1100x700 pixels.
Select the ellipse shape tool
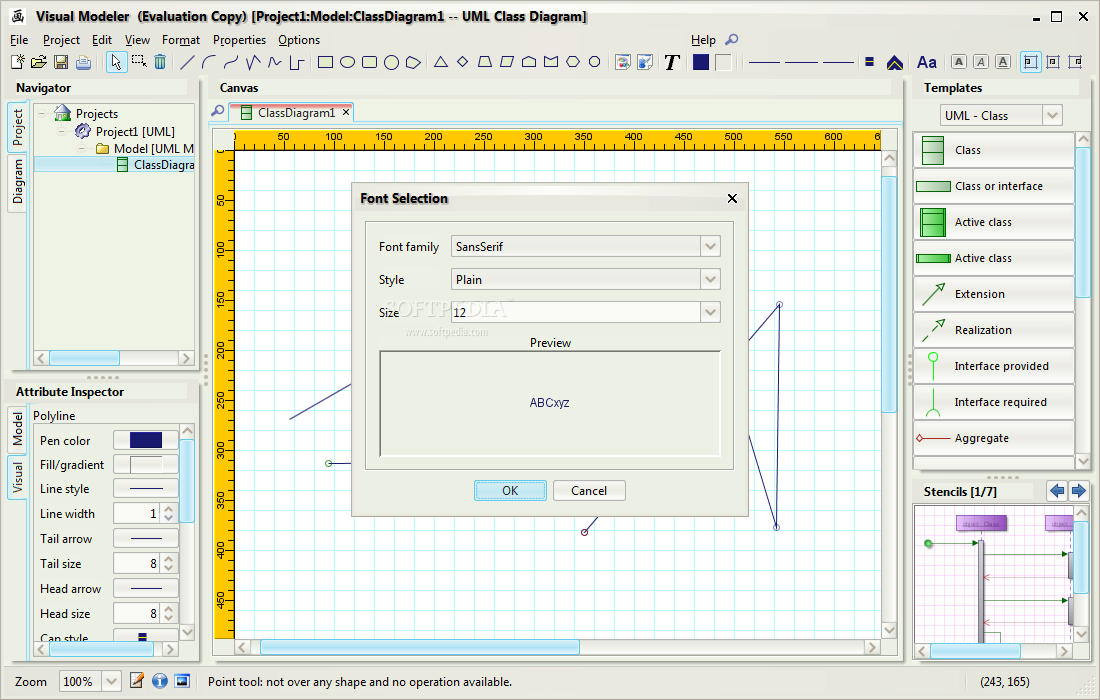[347, 62]
